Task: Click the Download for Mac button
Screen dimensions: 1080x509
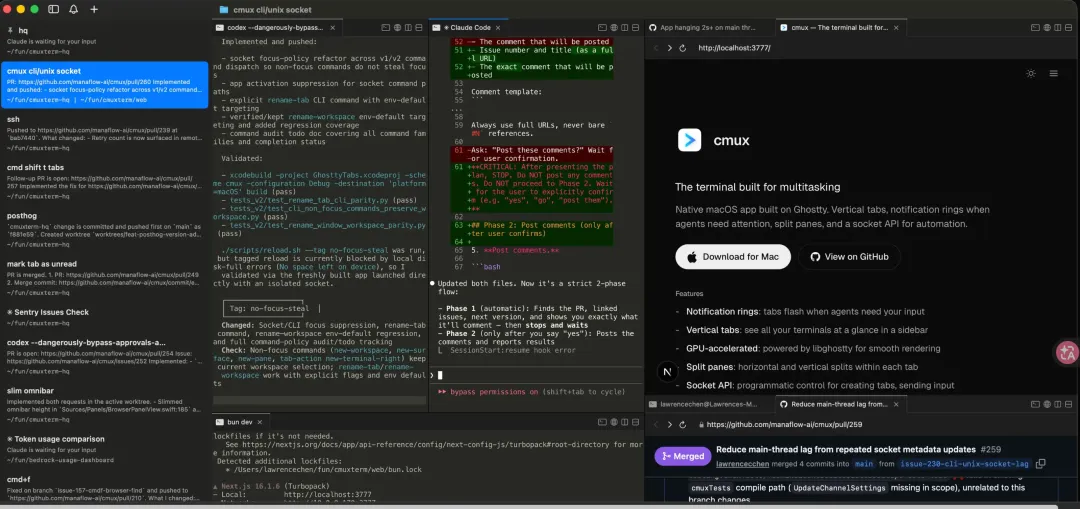Action: coord(733,257)
